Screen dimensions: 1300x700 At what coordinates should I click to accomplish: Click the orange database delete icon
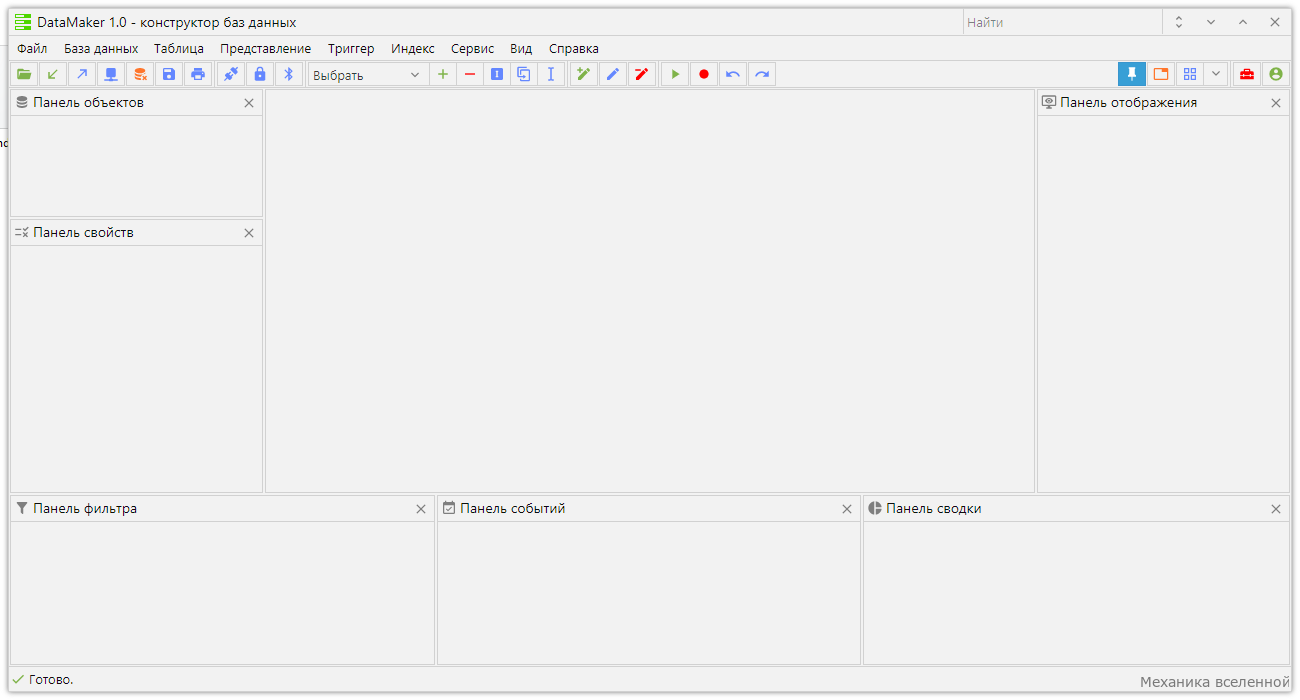pos(140,74)
